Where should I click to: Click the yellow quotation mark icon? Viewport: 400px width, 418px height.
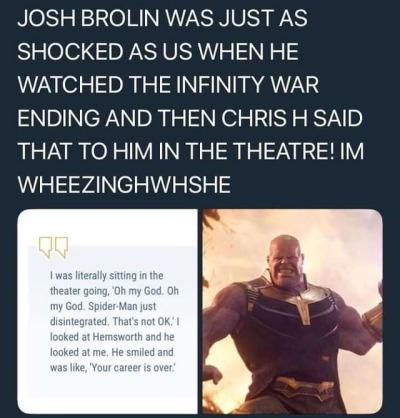tap(53, 247)
